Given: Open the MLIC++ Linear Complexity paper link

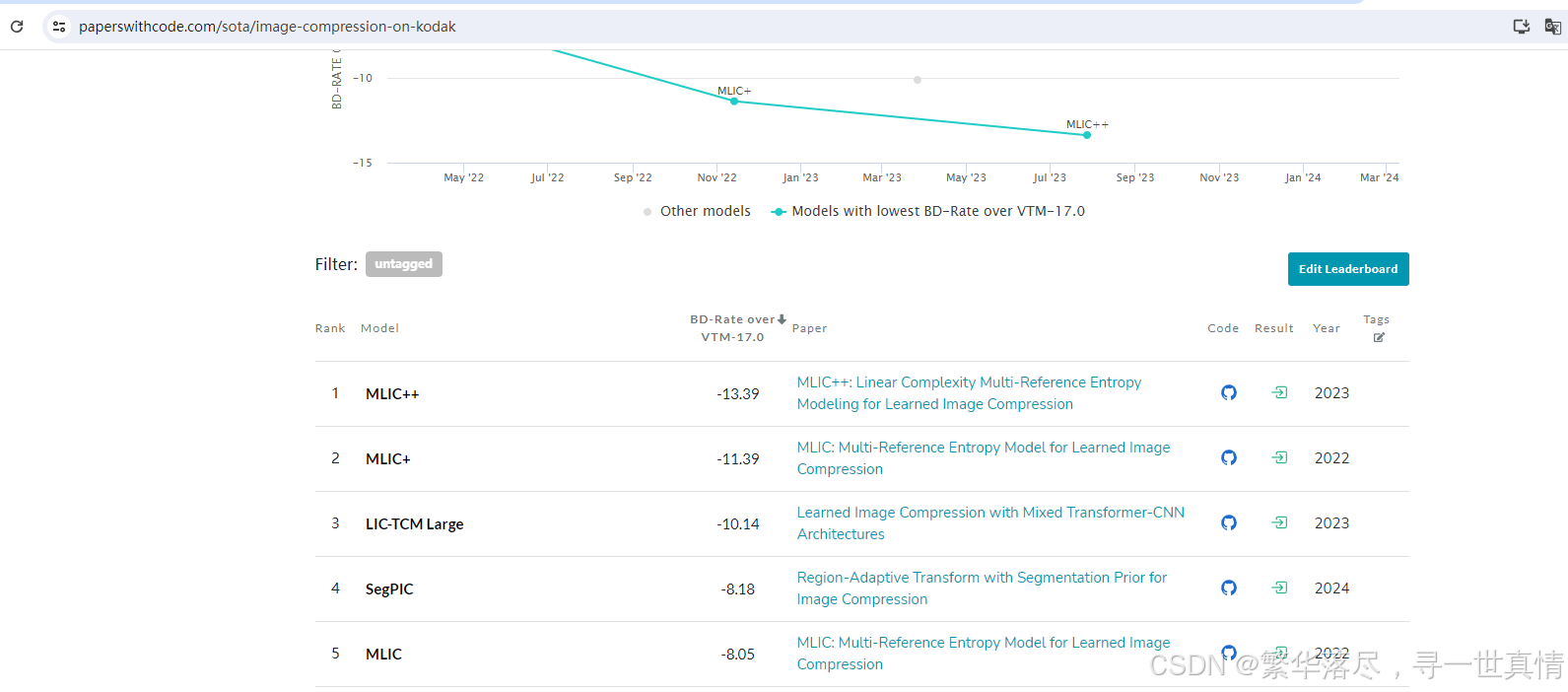Looking at the screenshot, I should (969, 393).
